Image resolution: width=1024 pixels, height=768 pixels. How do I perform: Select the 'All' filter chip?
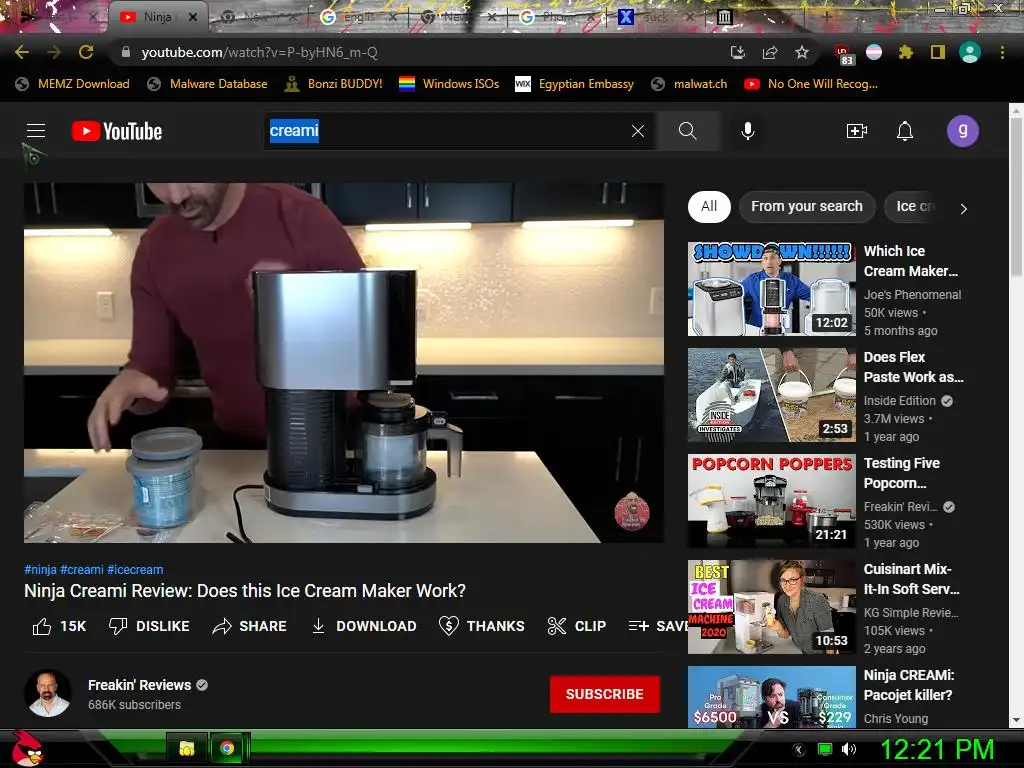709,206
